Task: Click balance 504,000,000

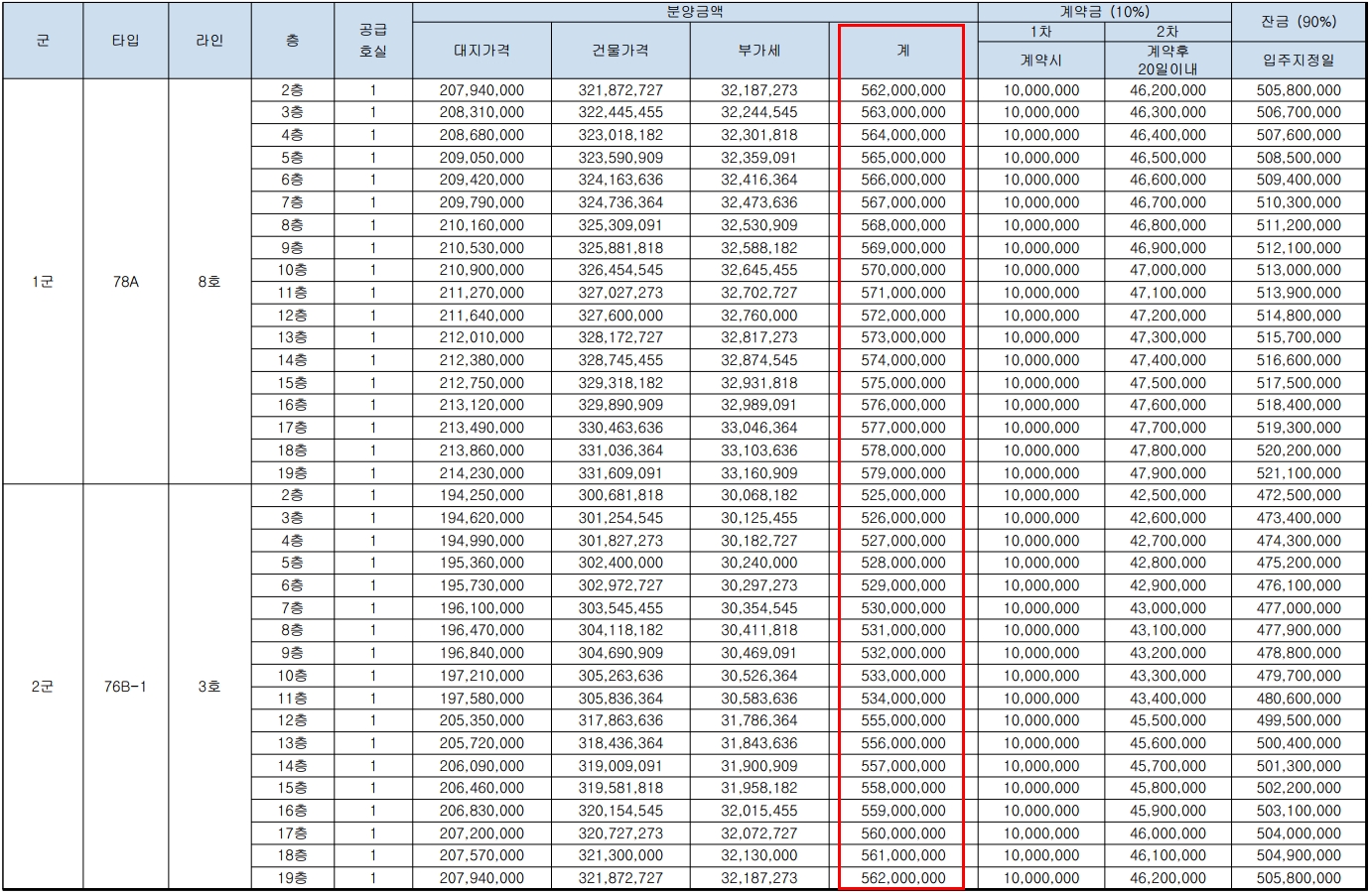Action: click(1299, 833)
